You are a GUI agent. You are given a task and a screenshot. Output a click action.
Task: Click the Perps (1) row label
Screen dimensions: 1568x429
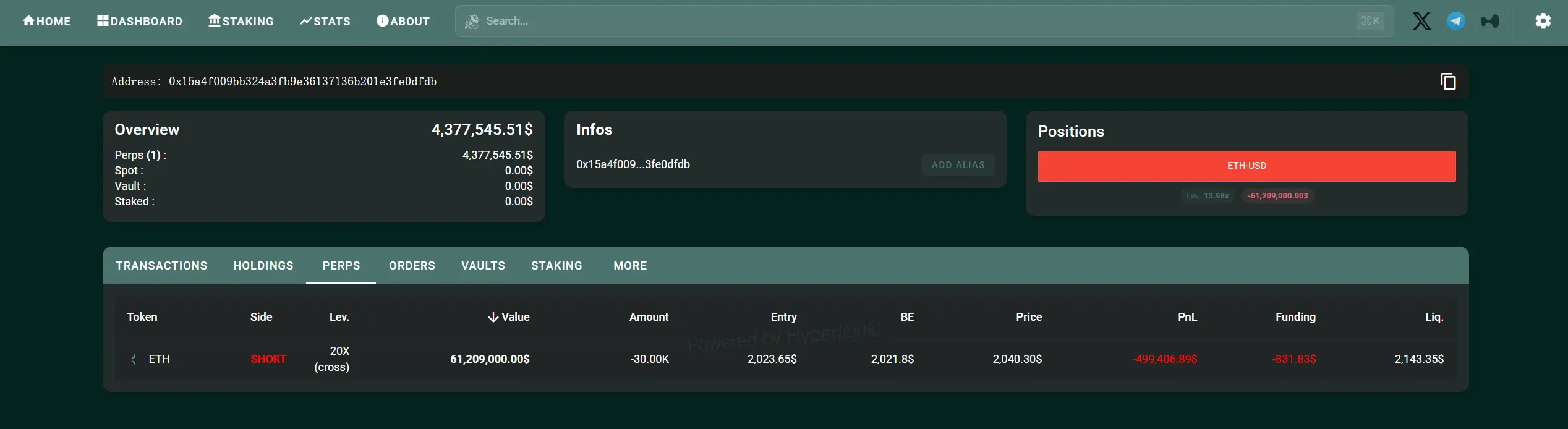pyautogui.click(x=140, y=155)
